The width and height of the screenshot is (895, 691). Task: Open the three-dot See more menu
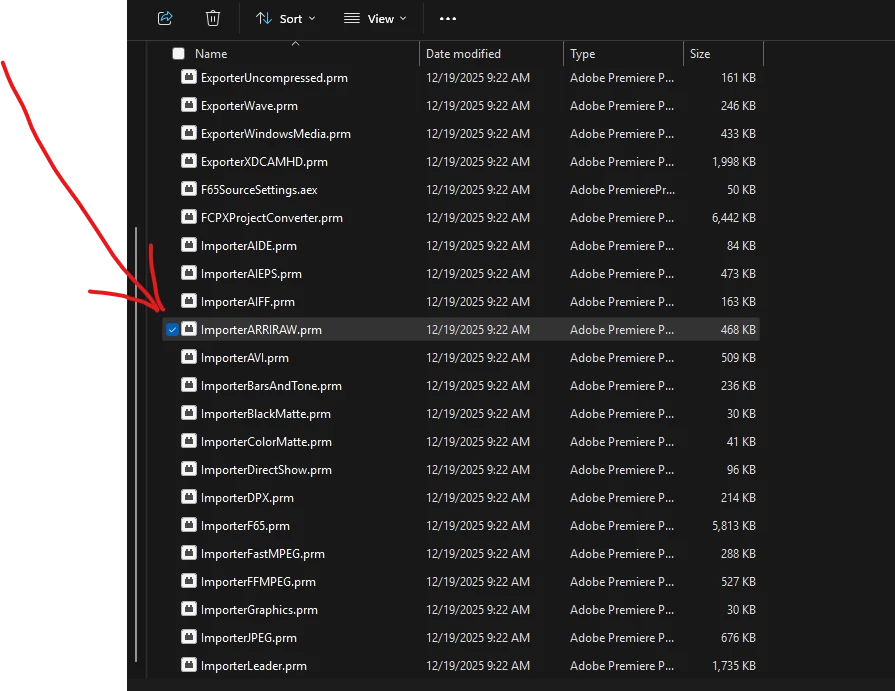(x=448, y=19)
